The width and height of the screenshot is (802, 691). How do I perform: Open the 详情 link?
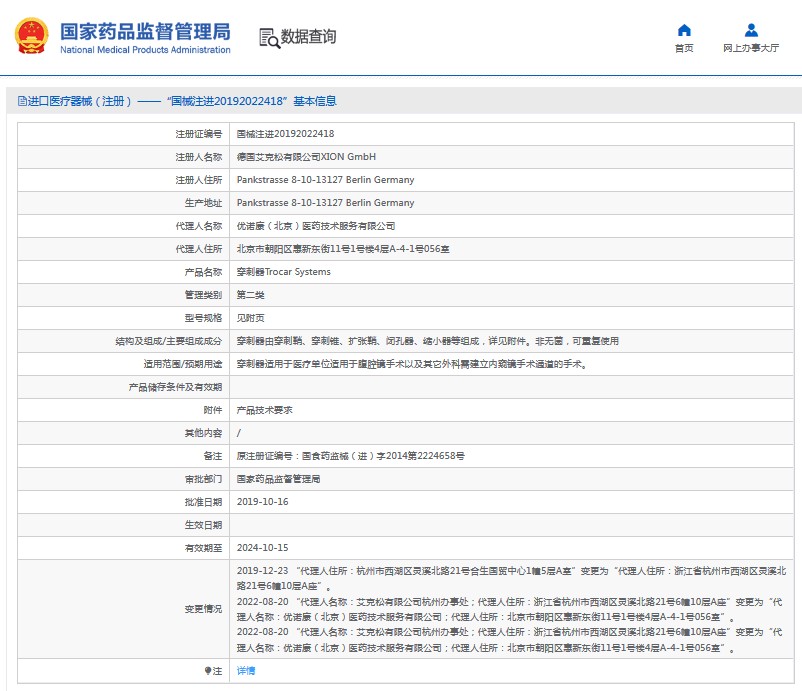tap(246, 671)
